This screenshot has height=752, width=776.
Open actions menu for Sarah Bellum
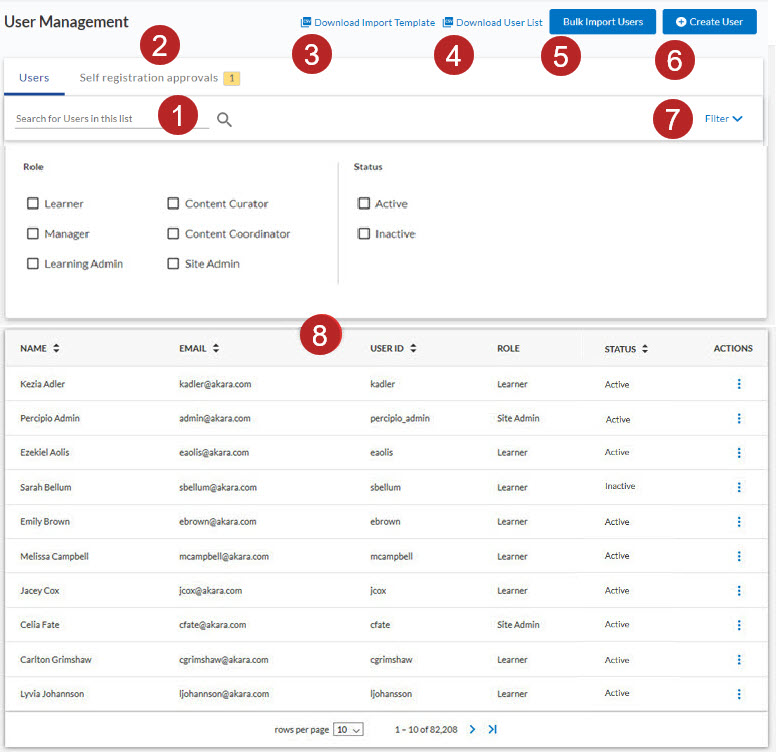click(x=739, y=487)
